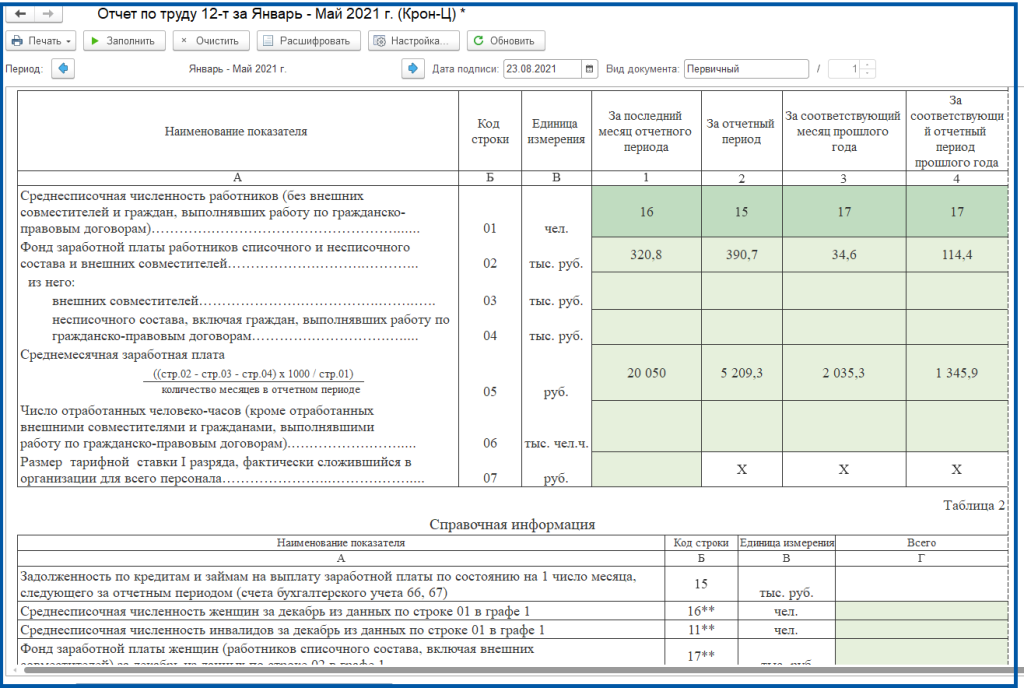Viewport: 1024px width, 688px height.
Task: Click the back navigation arrow
Action: click(21, 14)
